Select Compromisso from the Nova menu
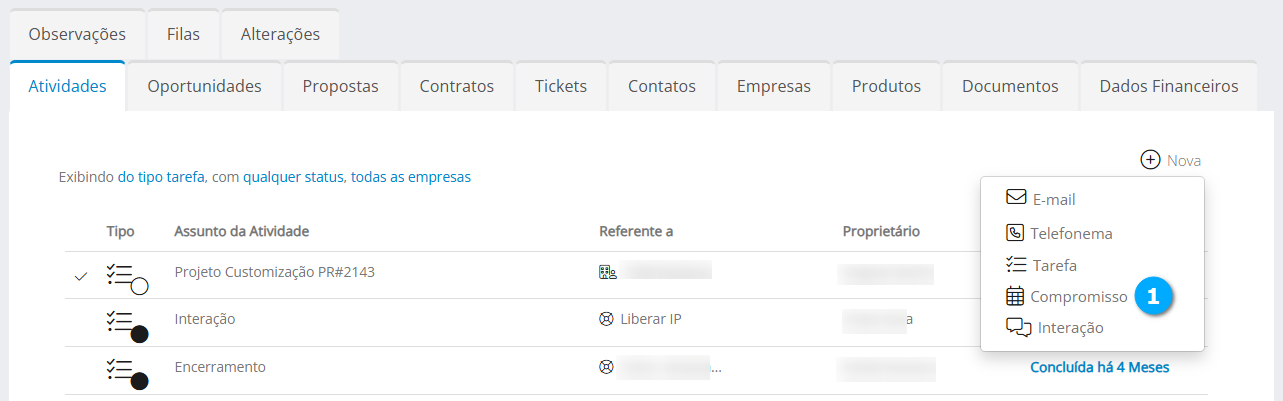This screenshot has width=1283, height=401. 1078,297
